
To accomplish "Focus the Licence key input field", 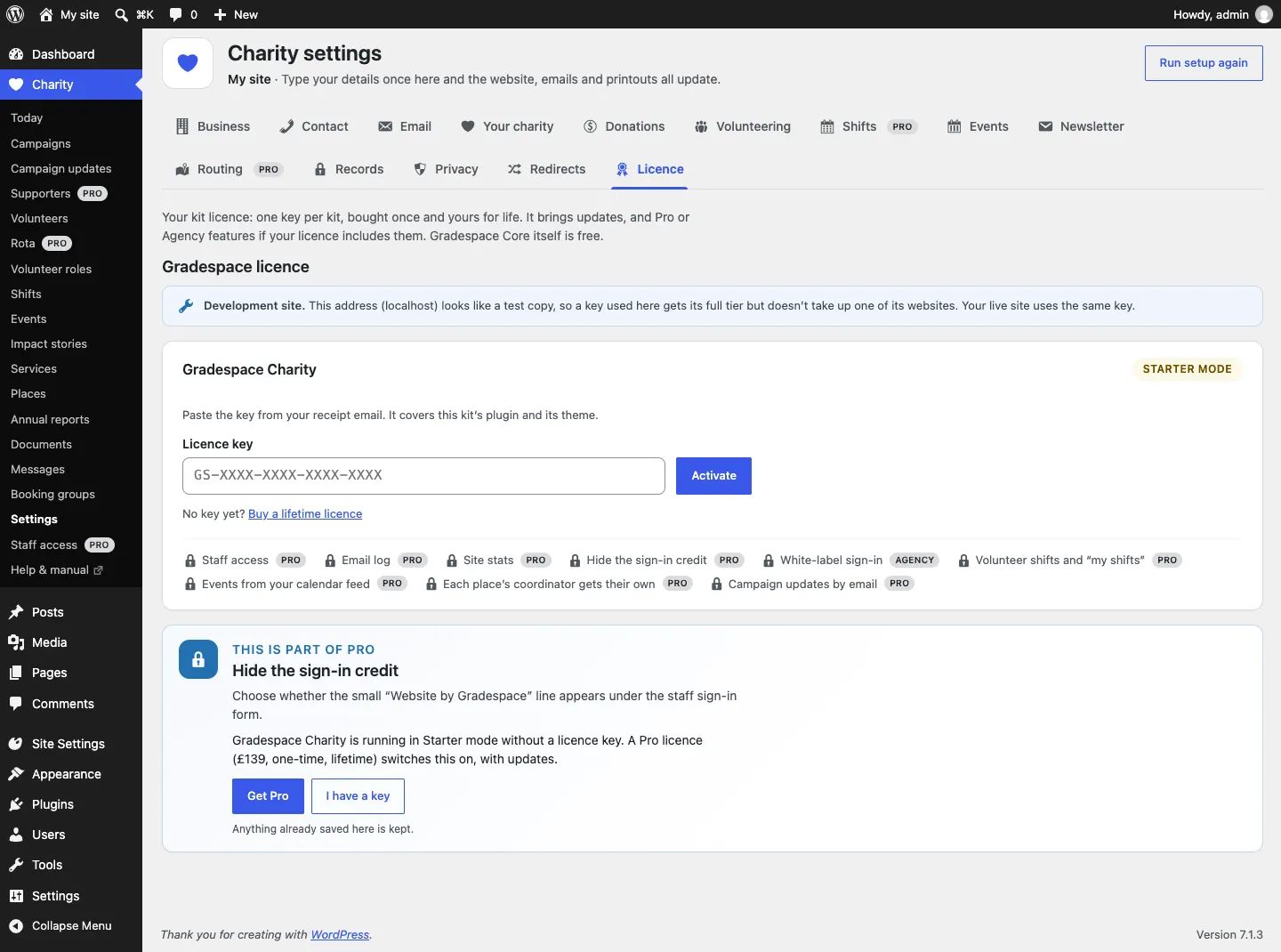I will pos(423,476).
